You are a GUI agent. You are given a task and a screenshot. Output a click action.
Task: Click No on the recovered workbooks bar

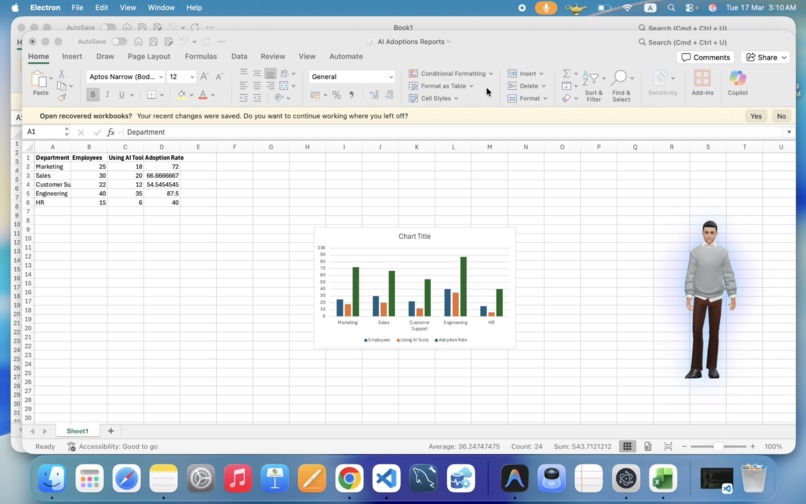tap(781, 116)
